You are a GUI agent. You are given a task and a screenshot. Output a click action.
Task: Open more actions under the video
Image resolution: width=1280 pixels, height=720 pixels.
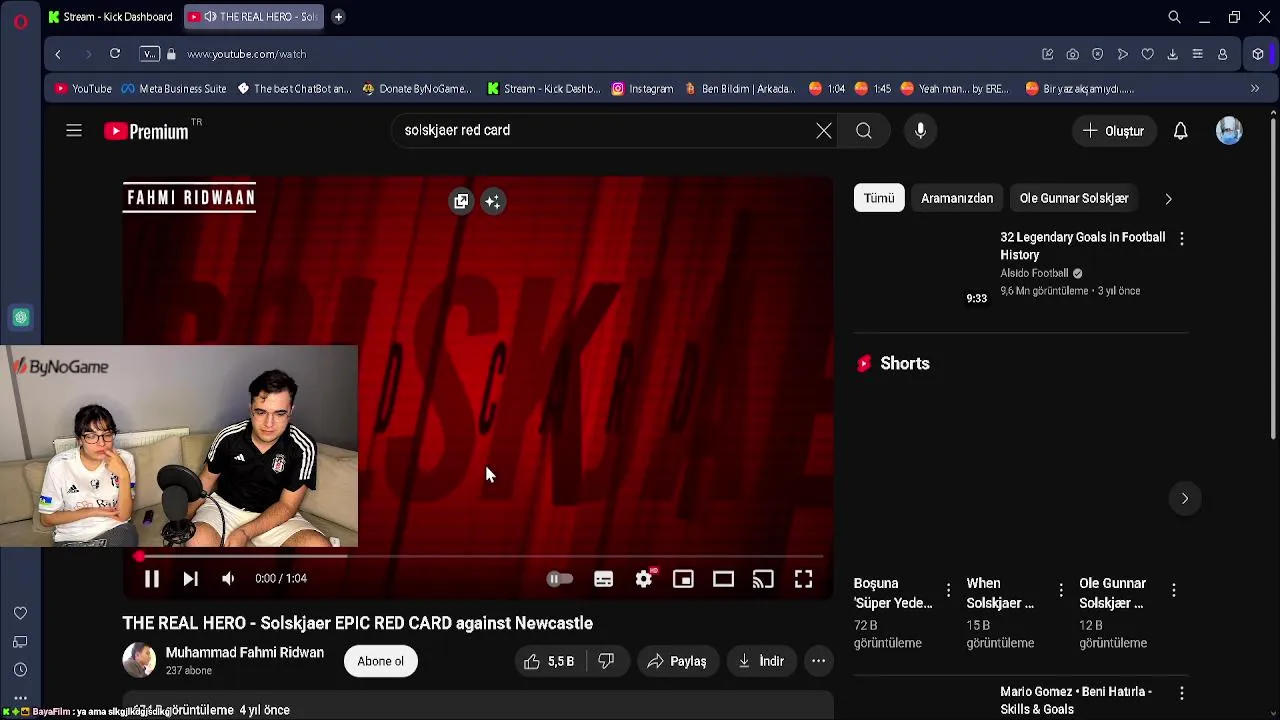click(818, 661)
